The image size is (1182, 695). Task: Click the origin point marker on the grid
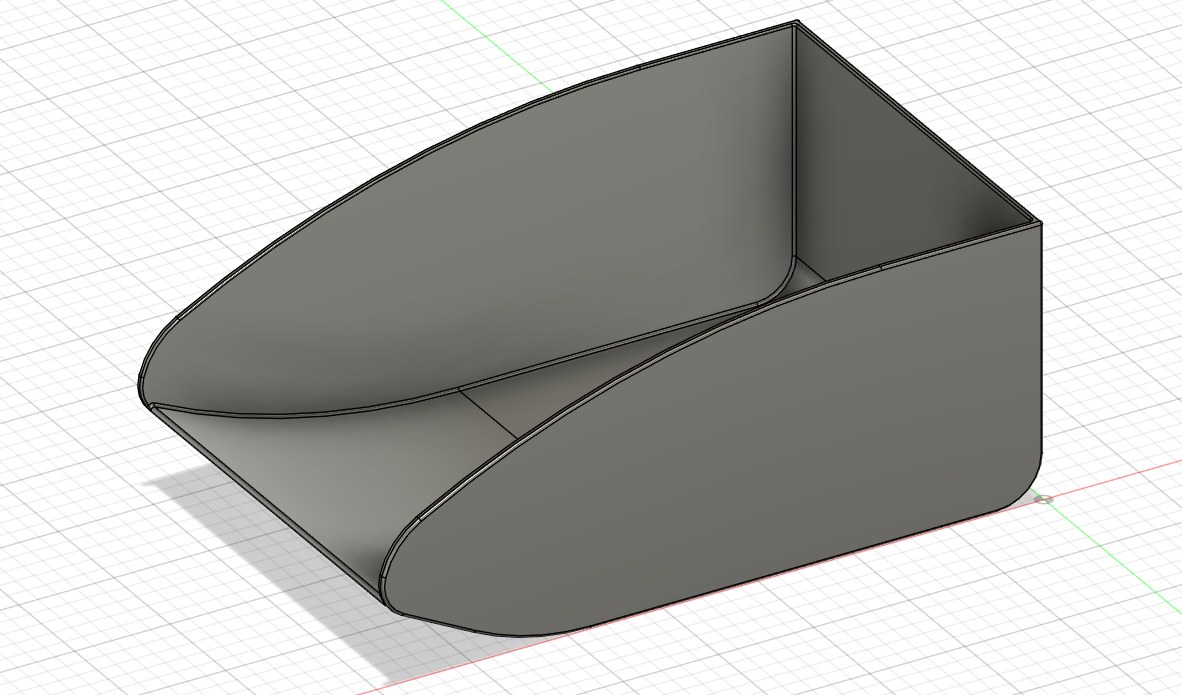(x=1044, y=499)
